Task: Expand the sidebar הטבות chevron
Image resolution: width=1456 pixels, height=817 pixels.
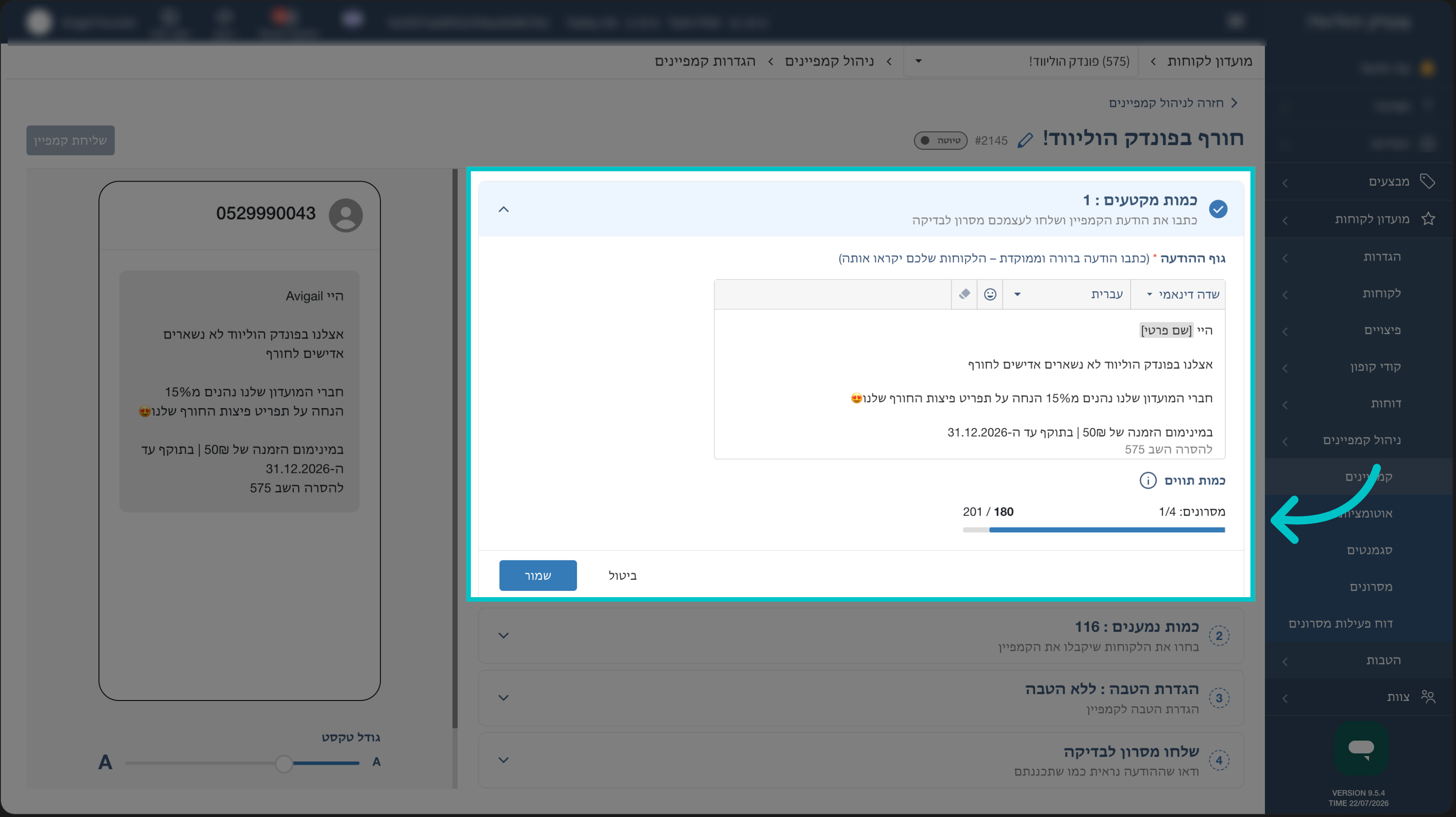Action: [1285, 661]
